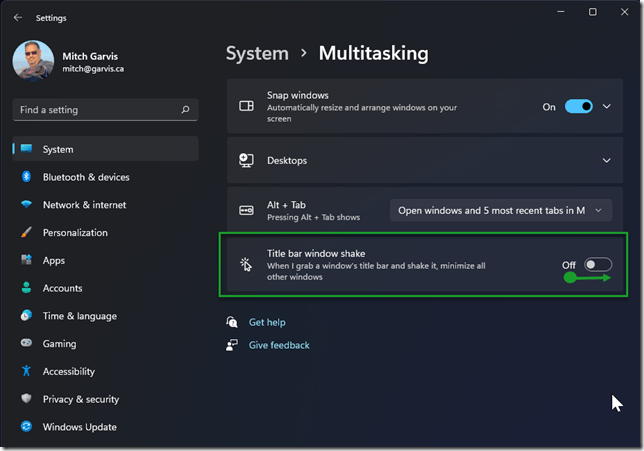Expand the Desktops section

[x=607, y=160]
